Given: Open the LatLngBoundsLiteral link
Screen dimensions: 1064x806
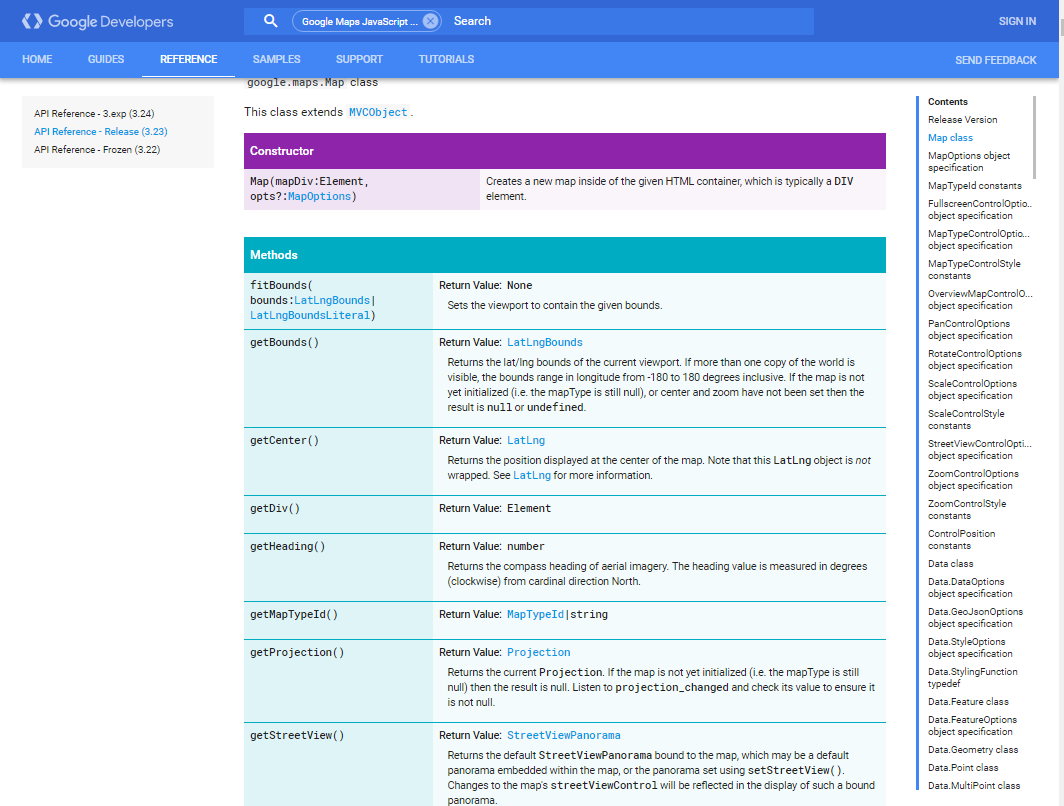Looking at the screenshot, I should click(x=309, y=315).
